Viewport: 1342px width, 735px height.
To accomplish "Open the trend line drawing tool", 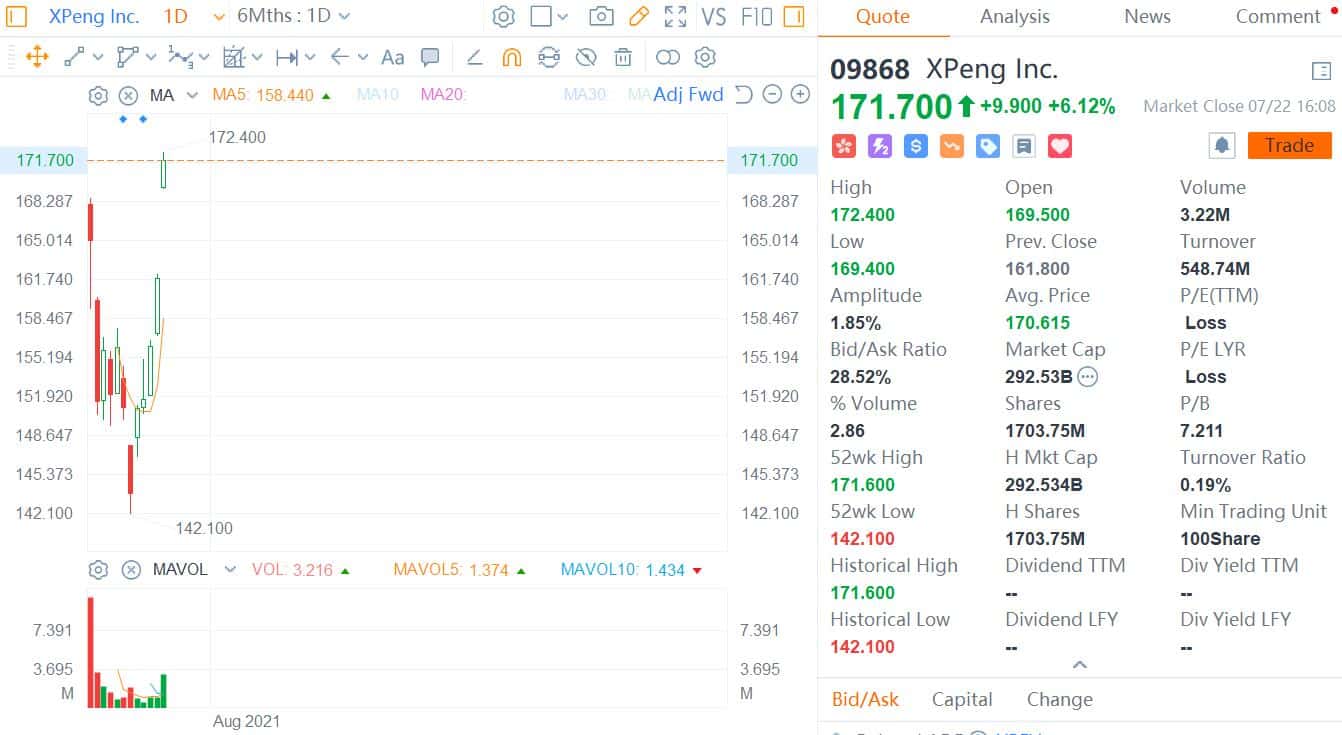I will pos(76,57).
